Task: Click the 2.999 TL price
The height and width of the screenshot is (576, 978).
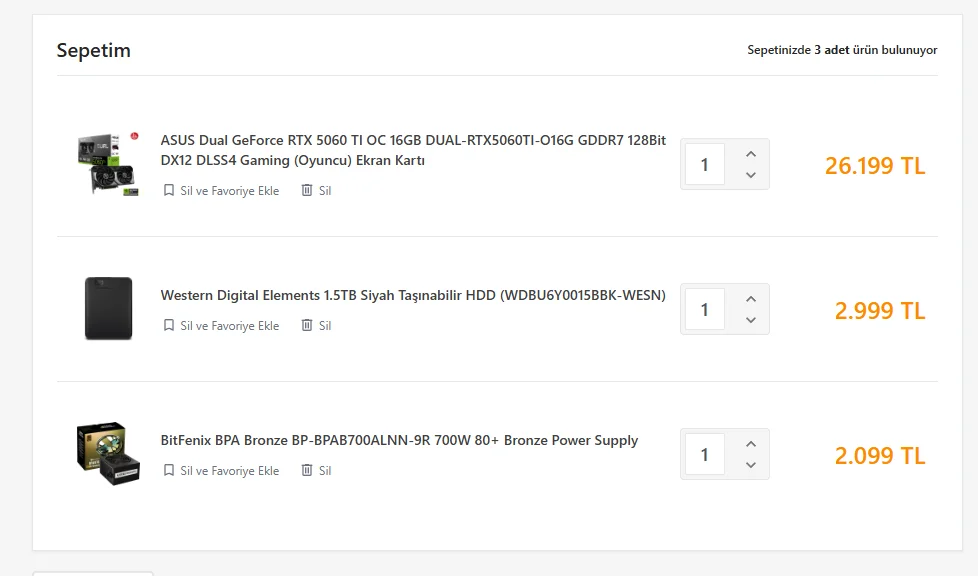Action: [880, 311]
